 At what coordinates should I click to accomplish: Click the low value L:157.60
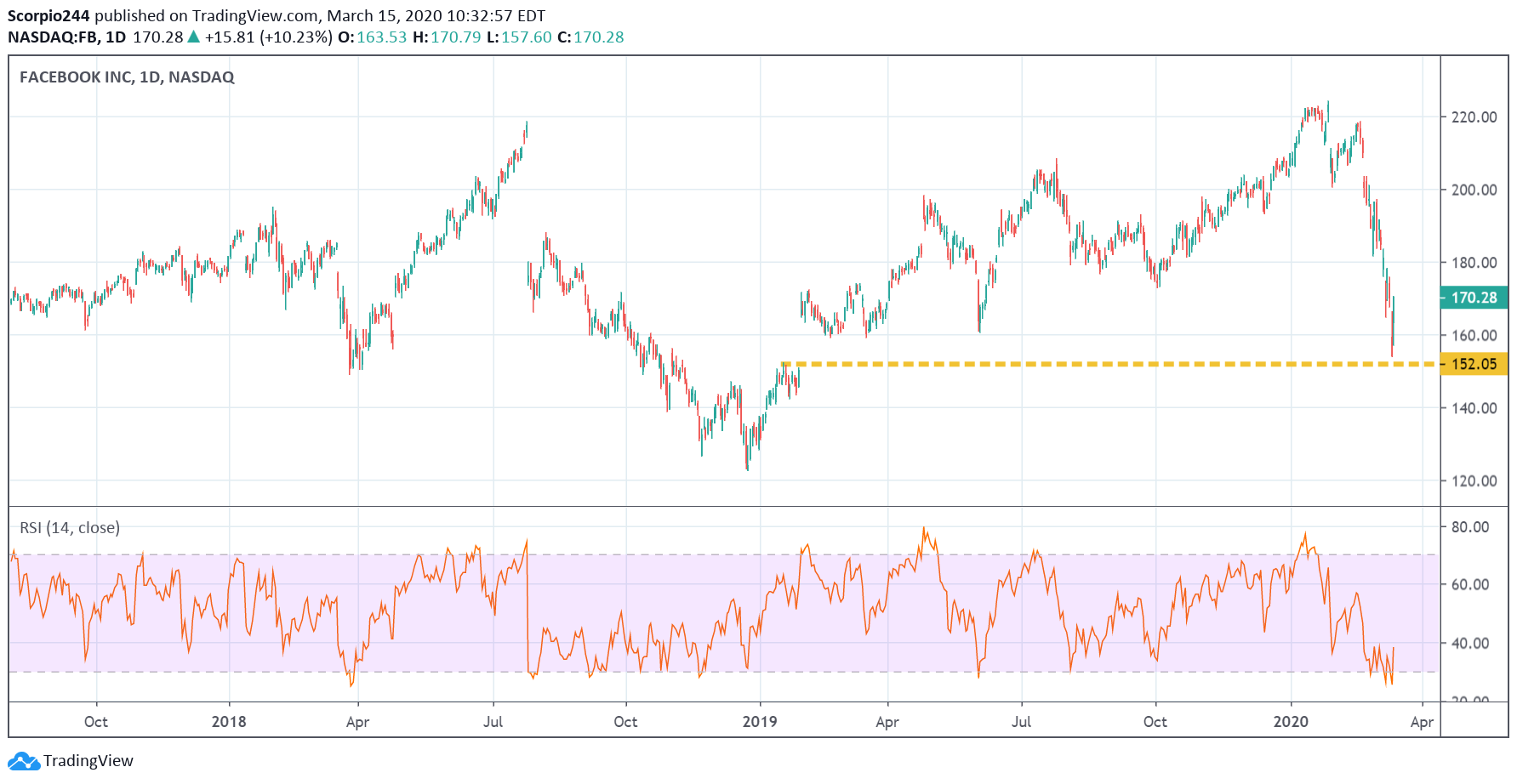click(519, 37)
